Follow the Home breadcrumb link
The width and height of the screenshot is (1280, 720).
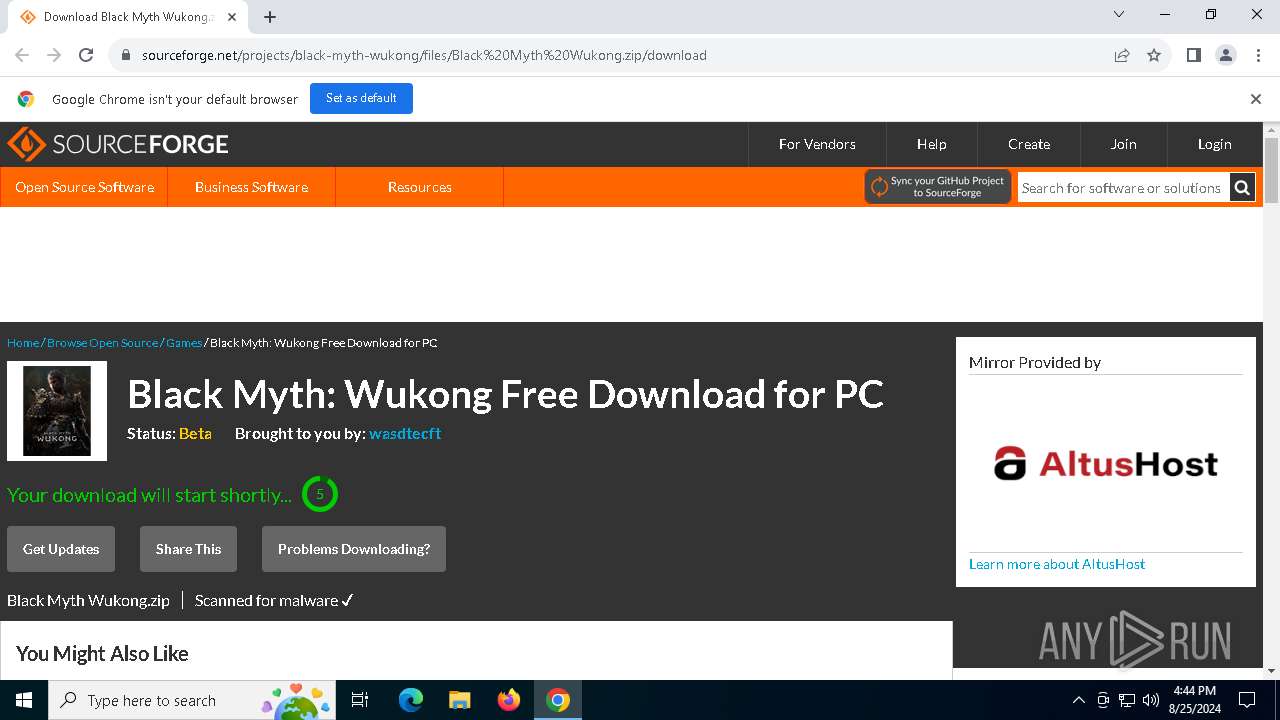click(23, 343)
